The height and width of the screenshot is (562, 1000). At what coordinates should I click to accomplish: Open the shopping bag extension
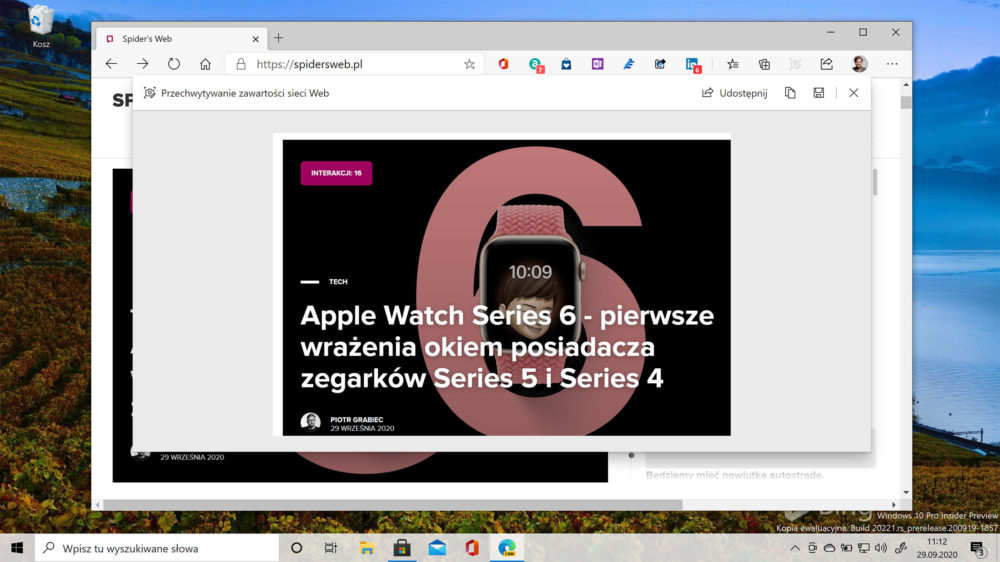[566, 64]
